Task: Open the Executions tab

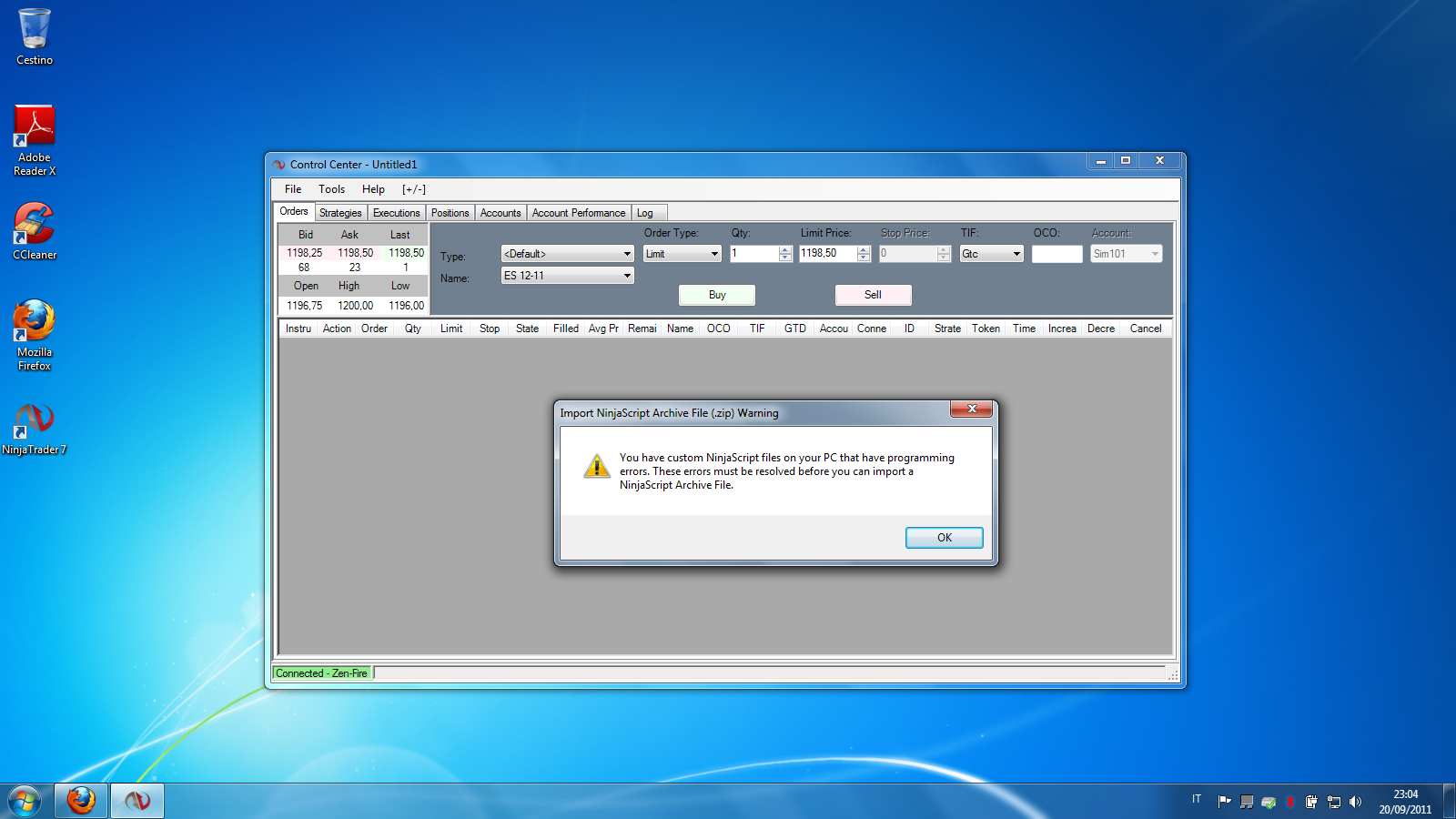Action: click(x=397, y=213)
